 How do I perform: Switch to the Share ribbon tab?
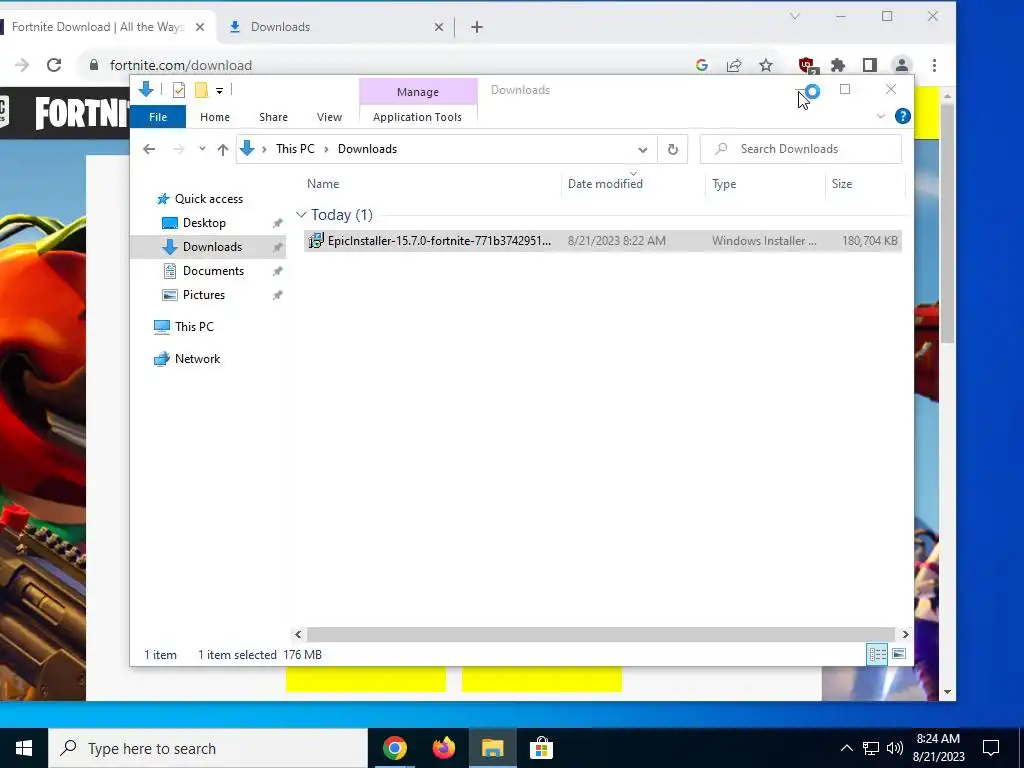(273, 117)
